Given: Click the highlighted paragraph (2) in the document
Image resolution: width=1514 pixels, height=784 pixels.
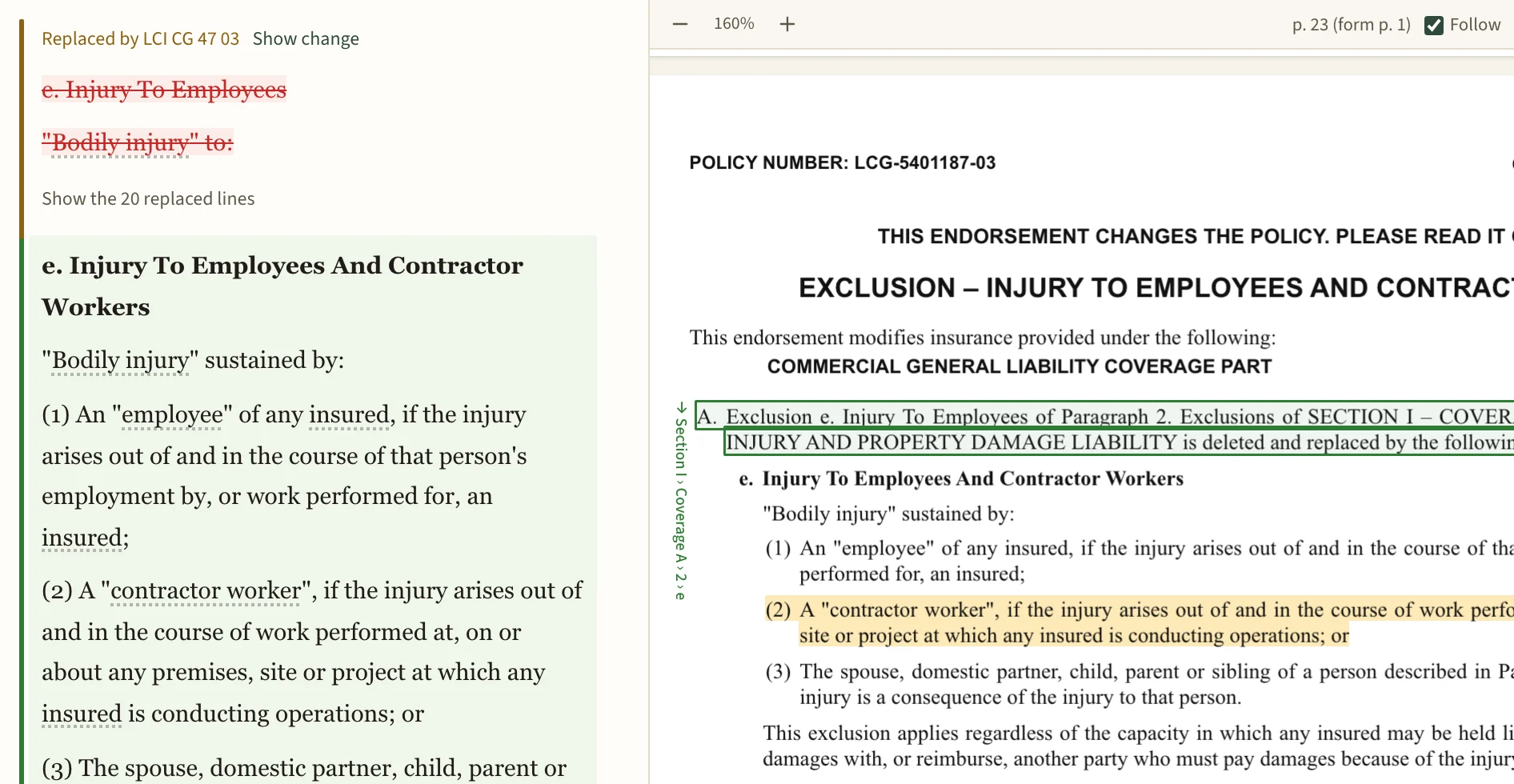Looking at the screenshot, I should (1140, 622).
